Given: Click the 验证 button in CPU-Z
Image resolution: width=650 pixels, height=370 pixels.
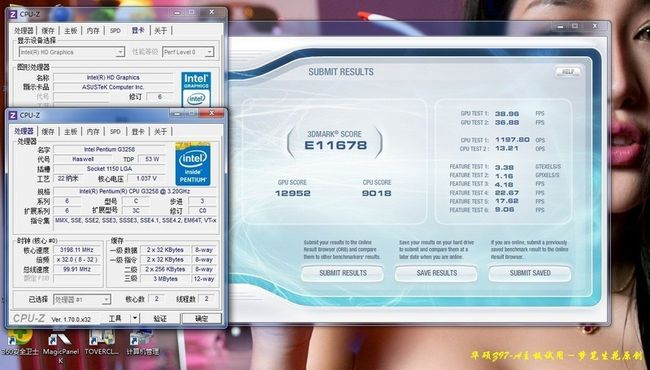Looking at the screenshot, I should [x=160, y=318].
